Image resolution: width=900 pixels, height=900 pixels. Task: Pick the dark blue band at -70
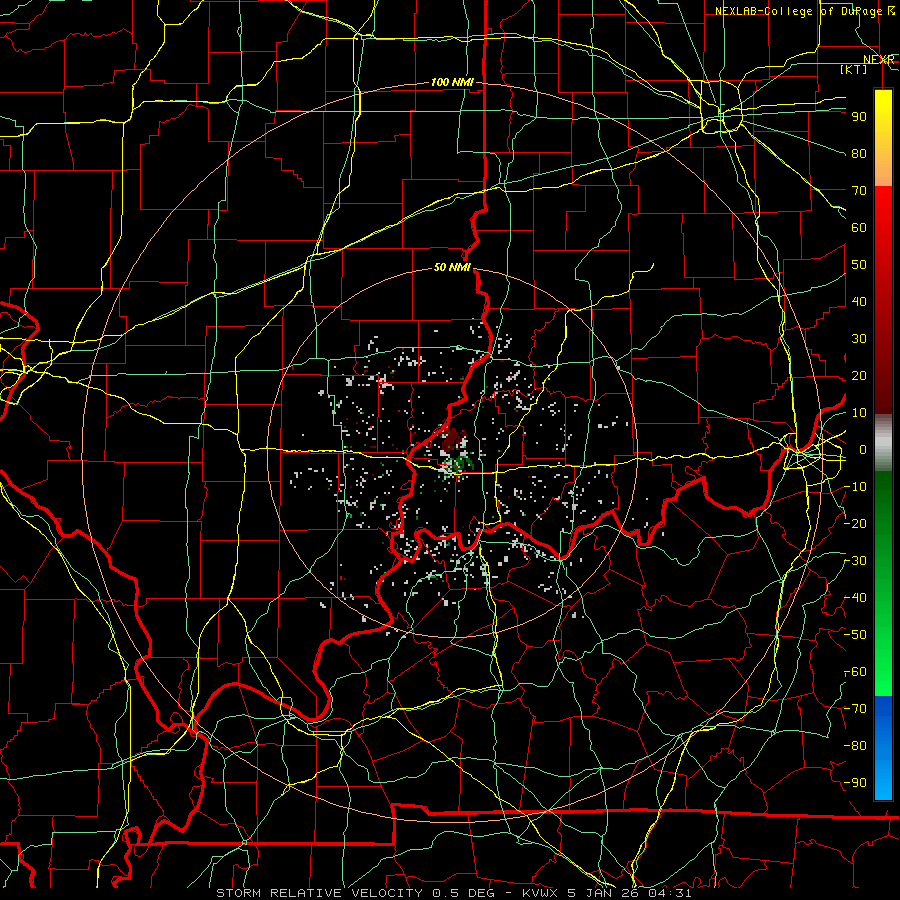coord(883,709)
